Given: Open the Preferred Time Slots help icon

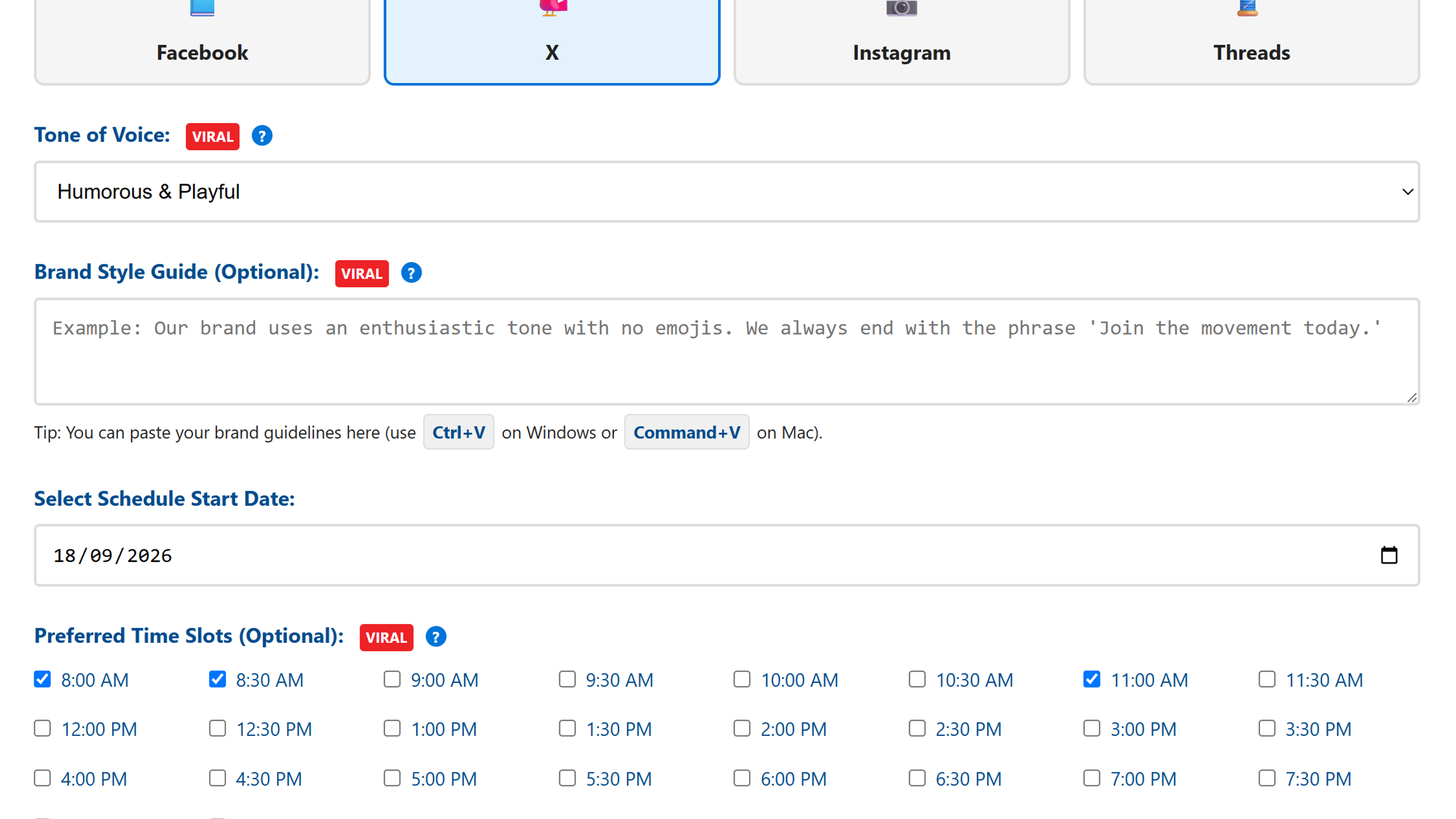Looking at the screenshot, I should [x=436, y=637].
